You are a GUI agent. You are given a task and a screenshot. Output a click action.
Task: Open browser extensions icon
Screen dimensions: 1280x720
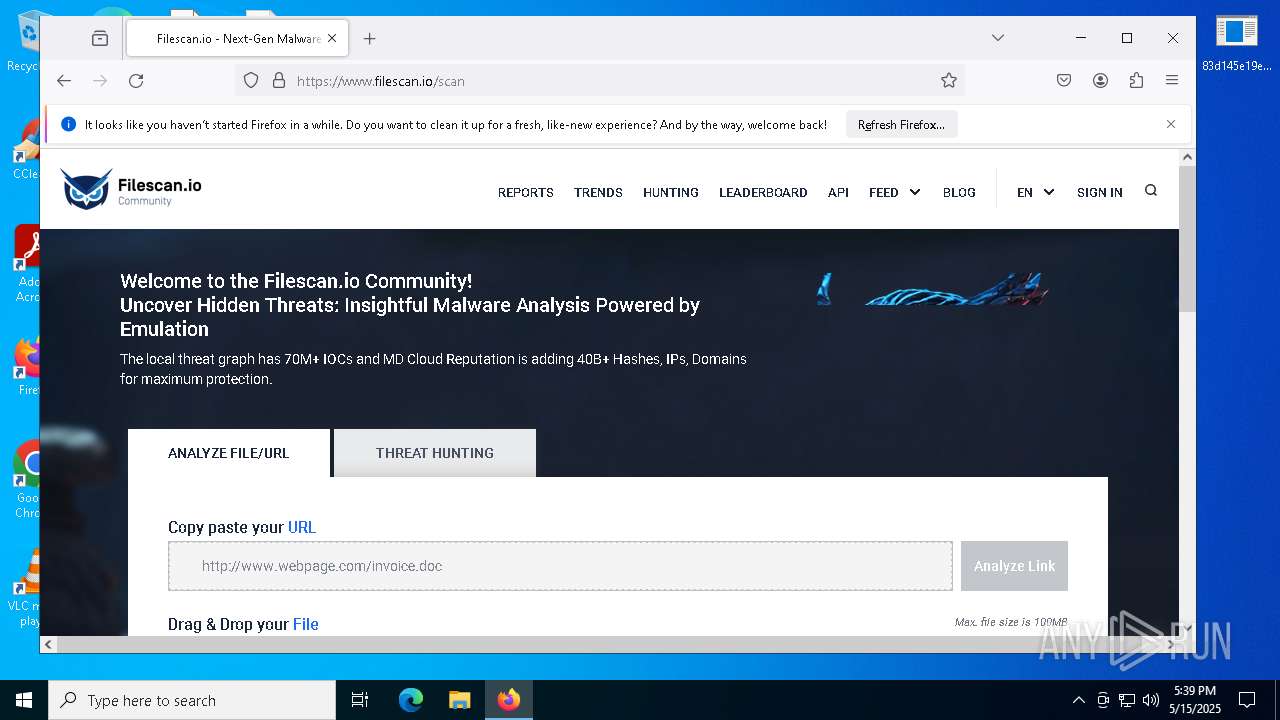coord(1136,80)
